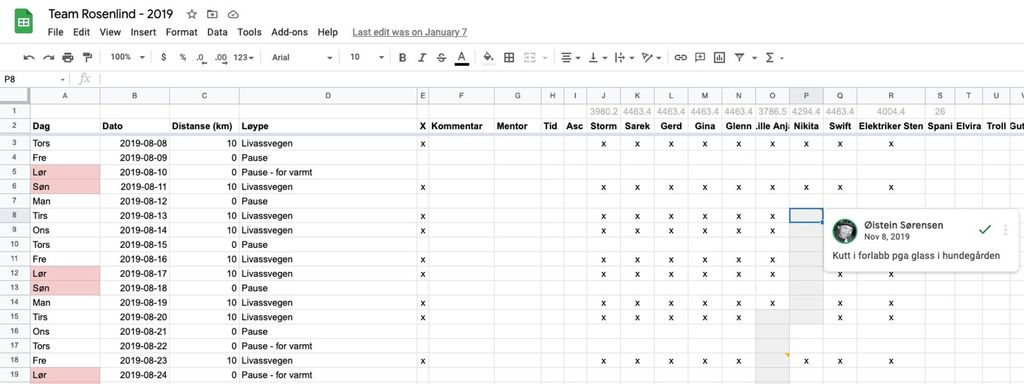This screenshot has width=1024, height=384.
Task: Resolve the comment with the checkmark
Action: coord(985,230)
